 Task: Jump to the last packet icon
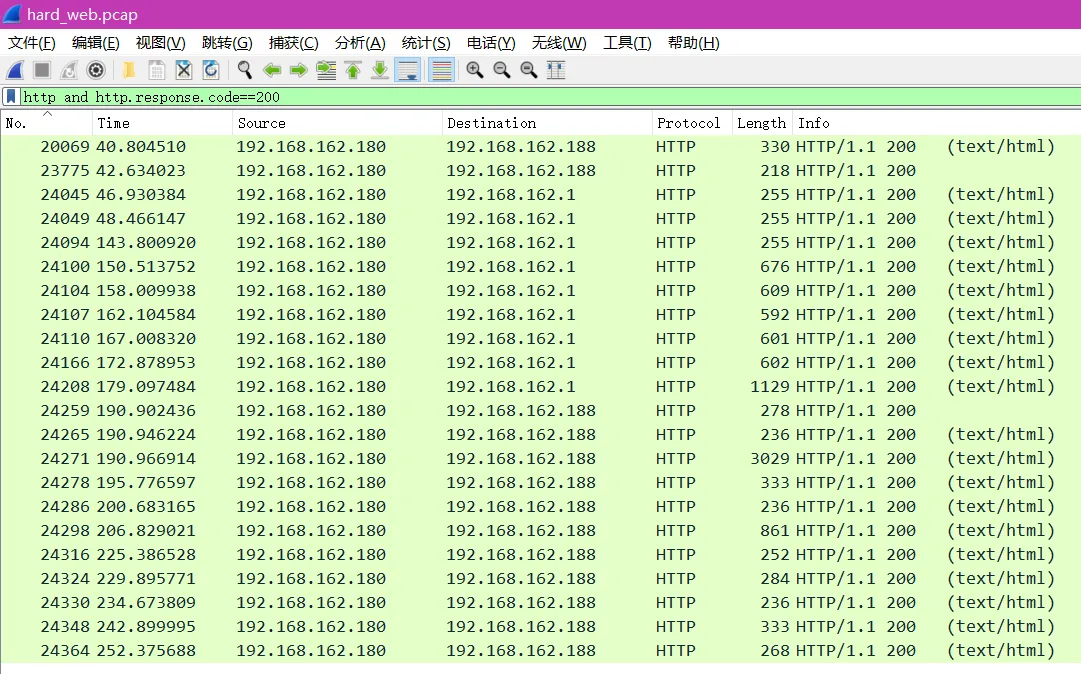(x=380, y=70)
